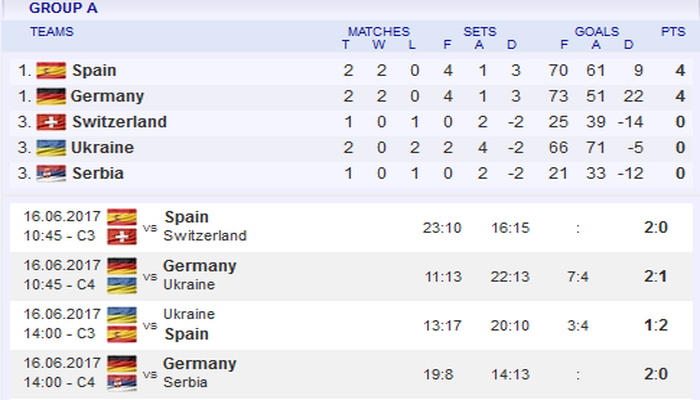This screenshot has width=700, height=400.
Task: Click Switzerland flag in first match row
Action: coord(122,236)
